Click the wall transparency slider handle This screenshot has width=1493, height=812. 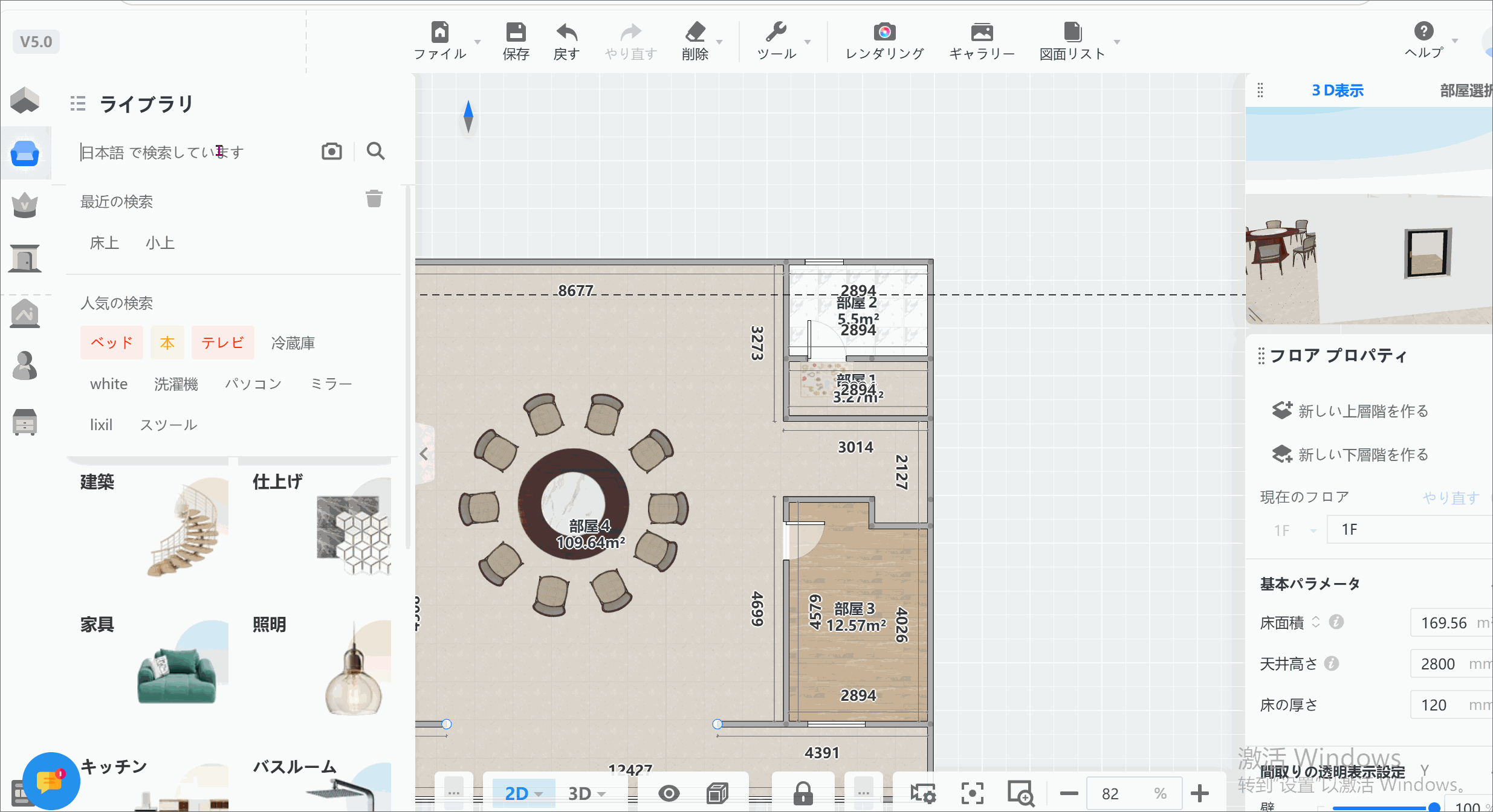[x=1434, y=807]
